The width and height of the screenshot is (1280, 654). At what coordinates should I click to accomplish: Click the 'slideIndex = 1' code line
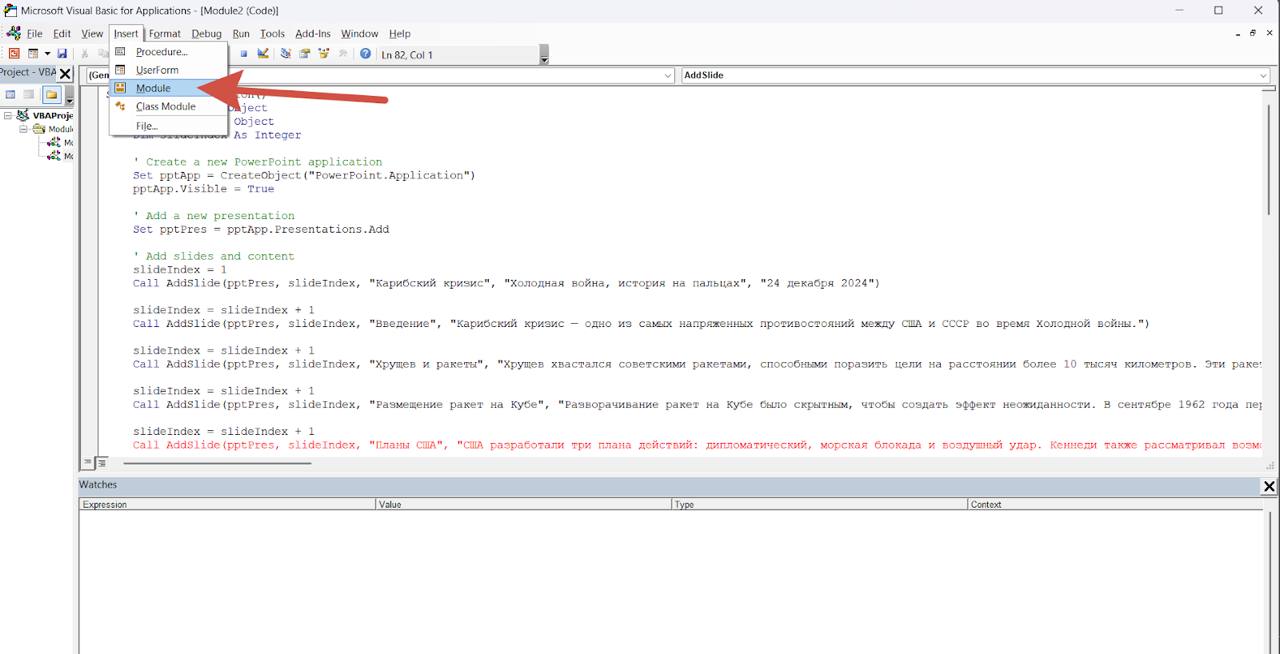pyautogui.click(x=180, y=270)
